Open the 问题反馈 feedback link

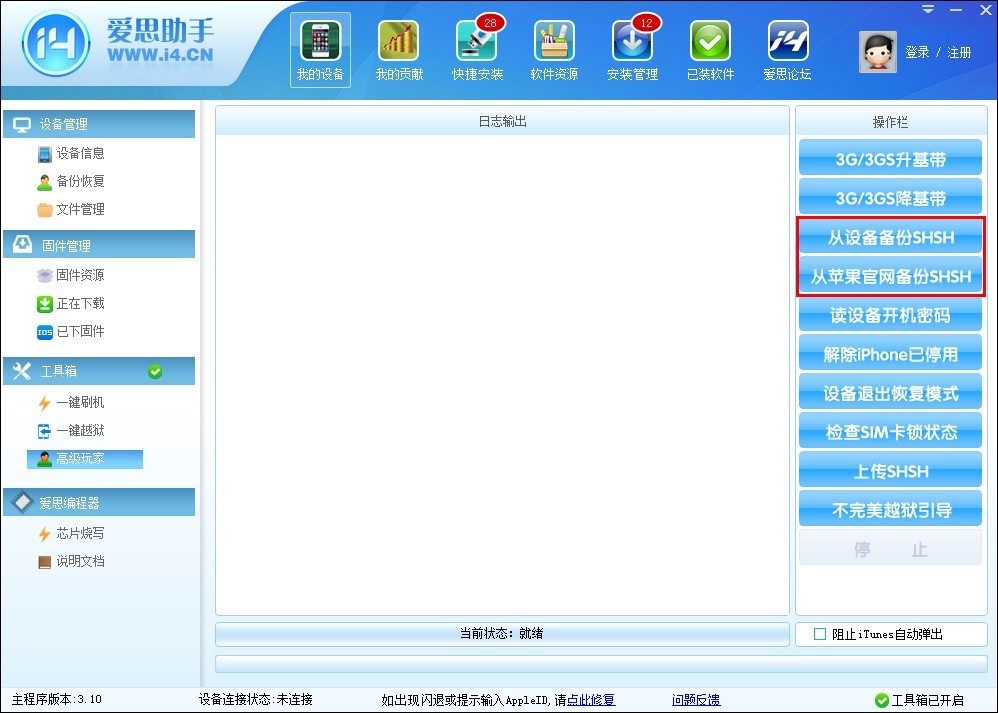[x=696, y=700]
